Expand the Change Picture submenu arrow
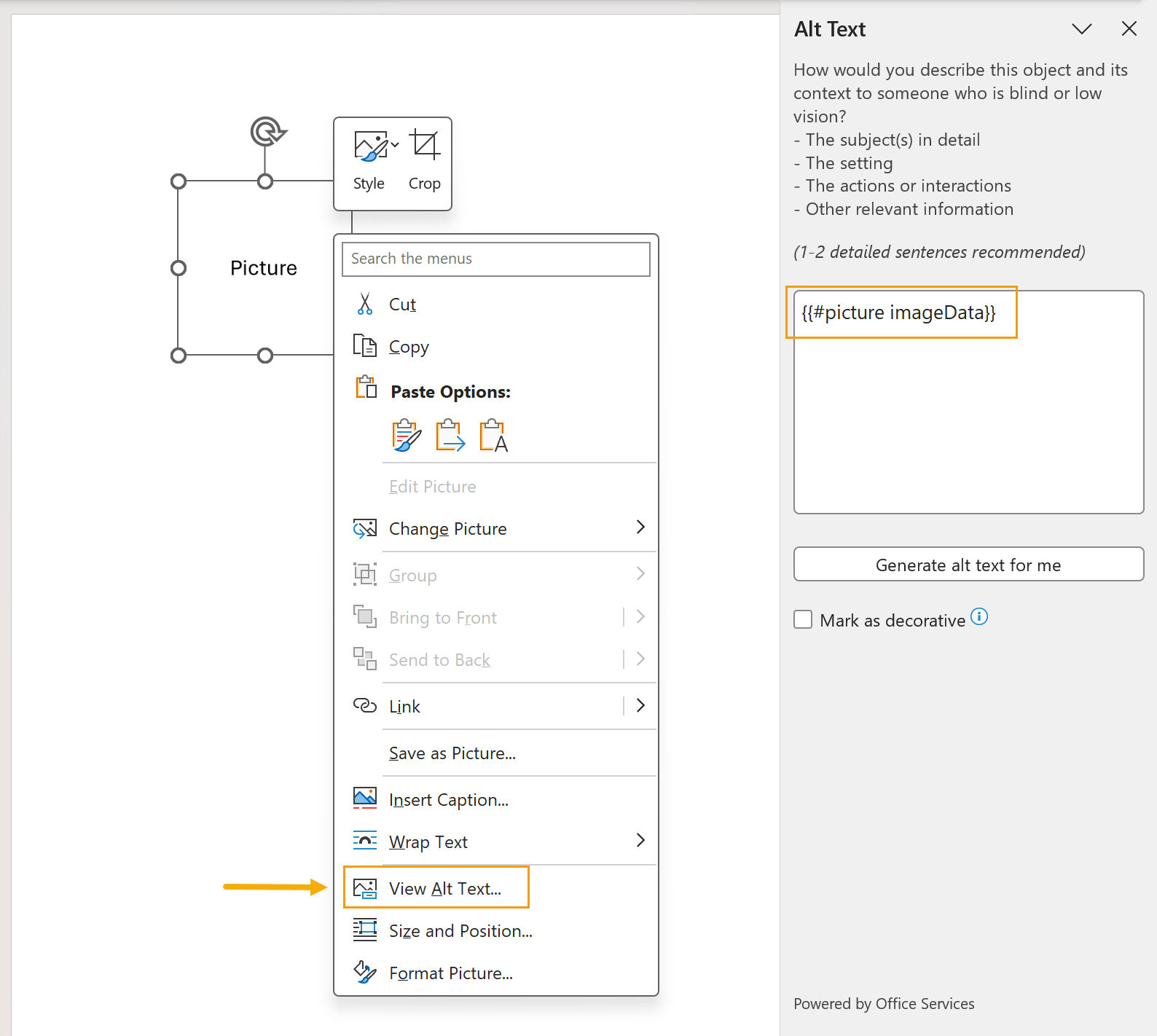This screenshot has width=1157, height=1036. pos(640,527)
